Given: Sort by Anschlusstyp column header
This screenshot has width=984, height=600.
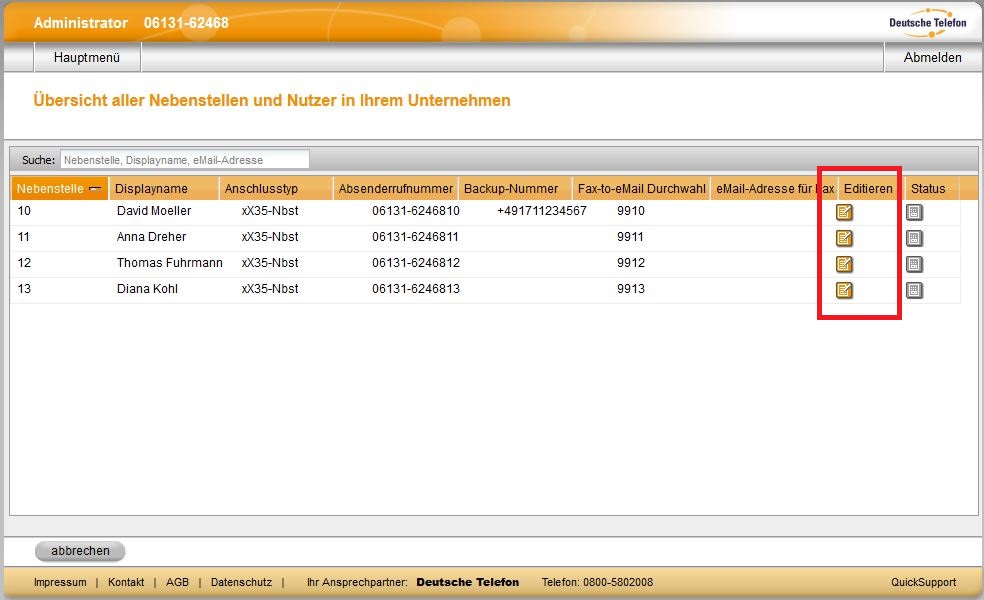Looking at the screenshot, I should pos(275,188).
